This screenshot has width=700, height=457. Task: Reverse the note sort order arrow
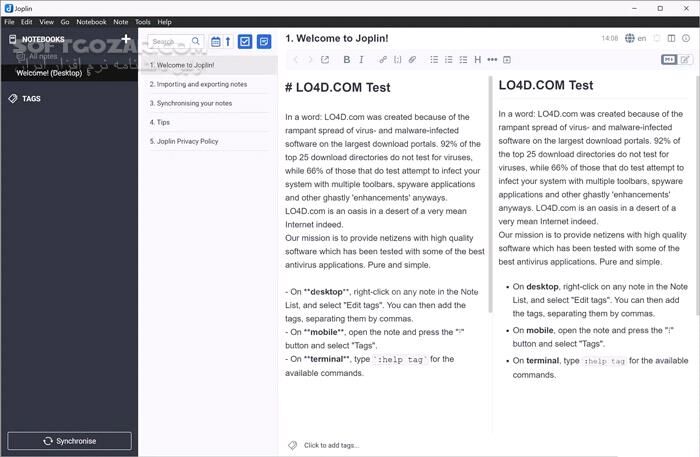tap(228, 41)
